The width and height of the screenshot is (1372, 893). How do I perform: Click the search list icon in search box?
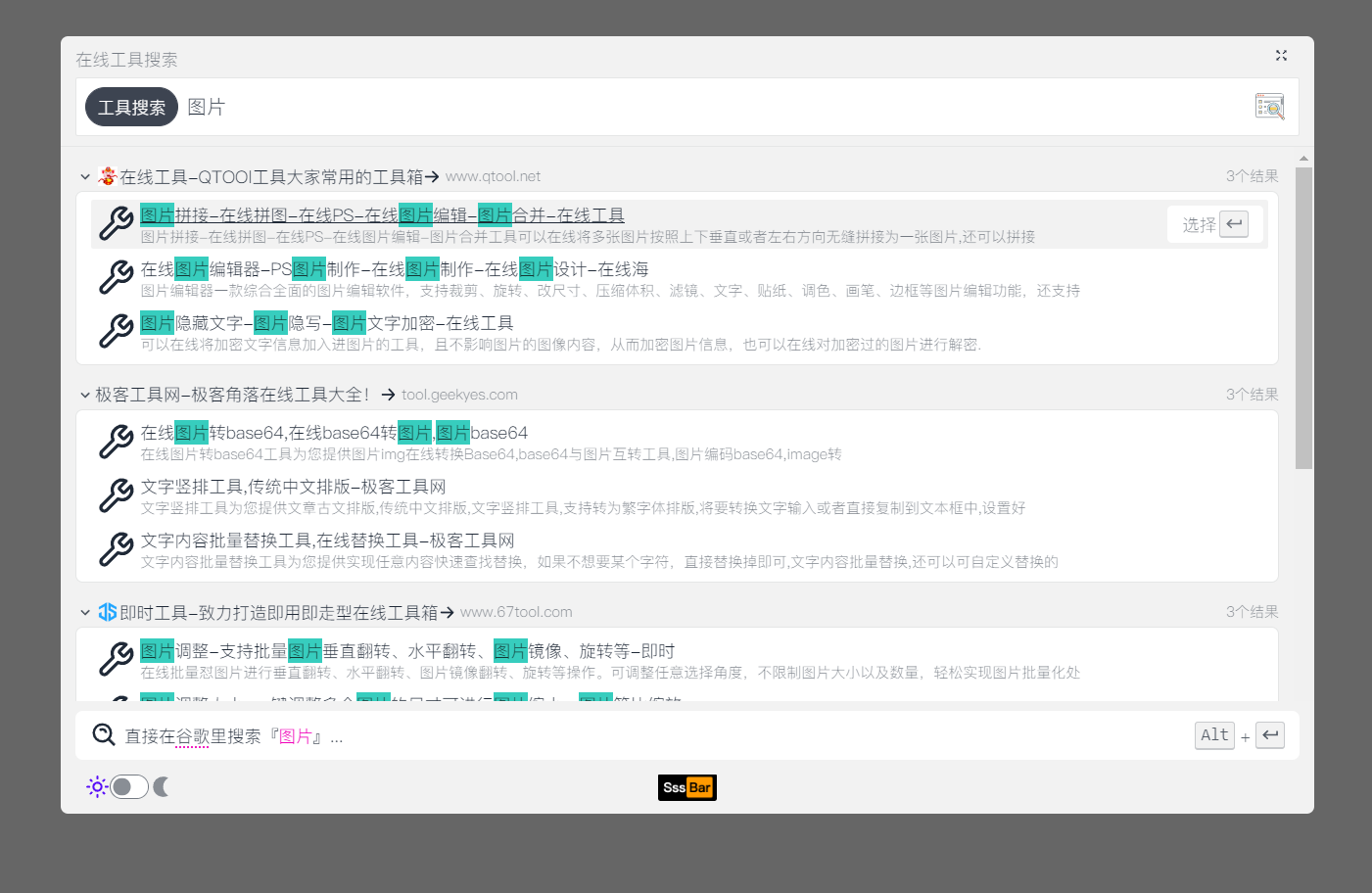click(x=1269, y=107)
